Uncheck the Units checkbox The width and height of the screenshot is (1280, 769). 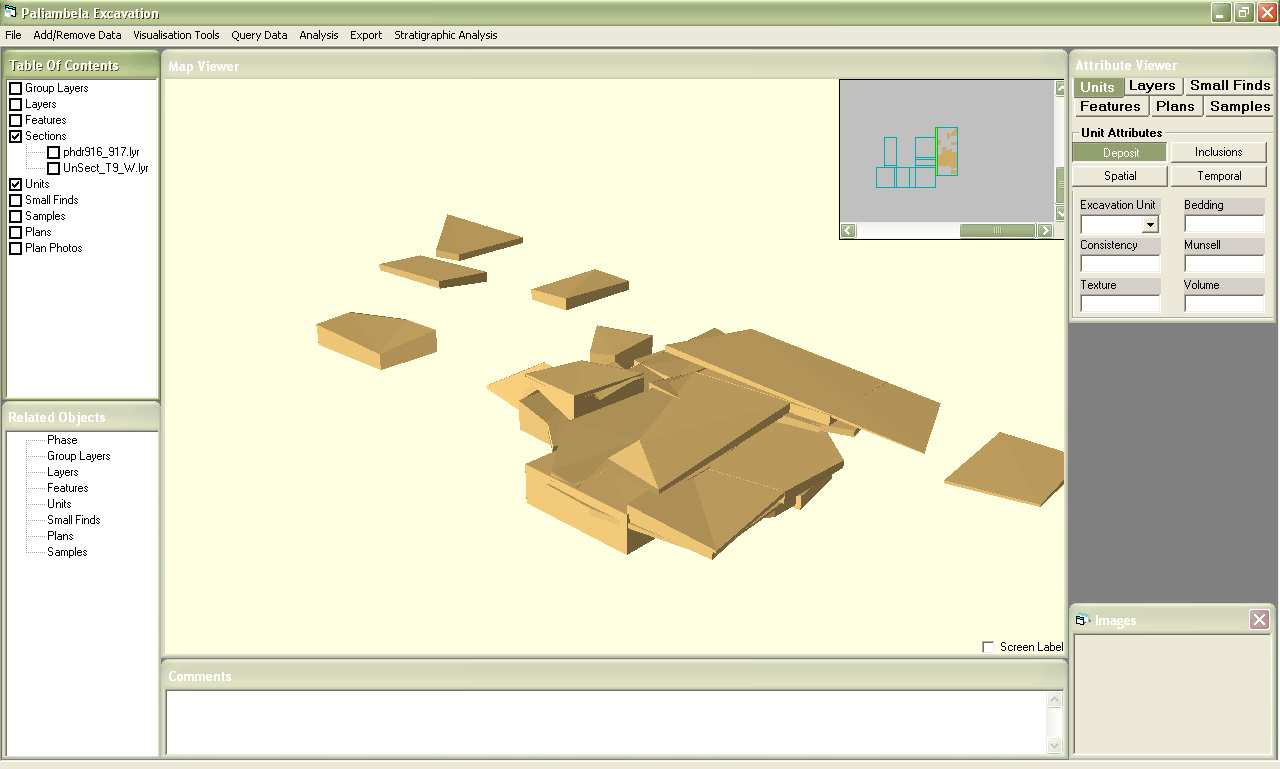[x=16, y=184]
